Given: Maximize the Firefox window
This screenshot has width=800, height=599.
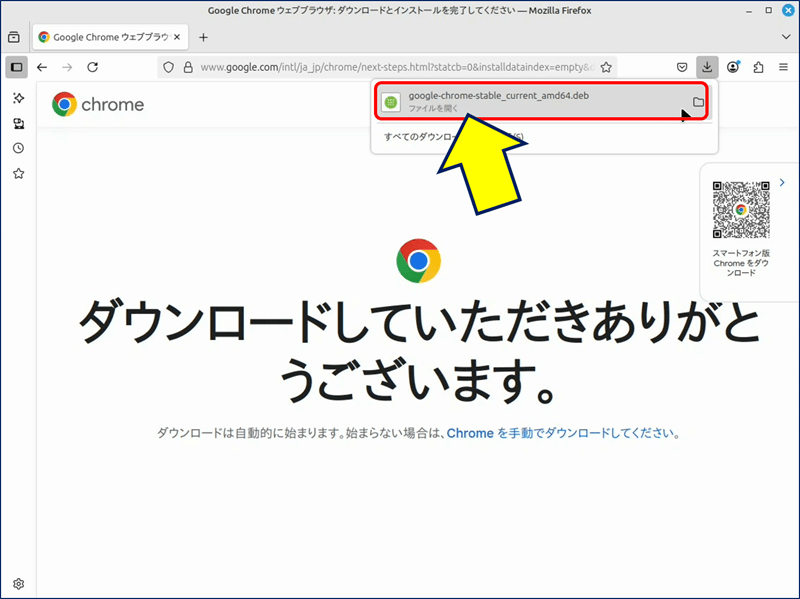Looking at the screenshot, I should coord(769,10).
